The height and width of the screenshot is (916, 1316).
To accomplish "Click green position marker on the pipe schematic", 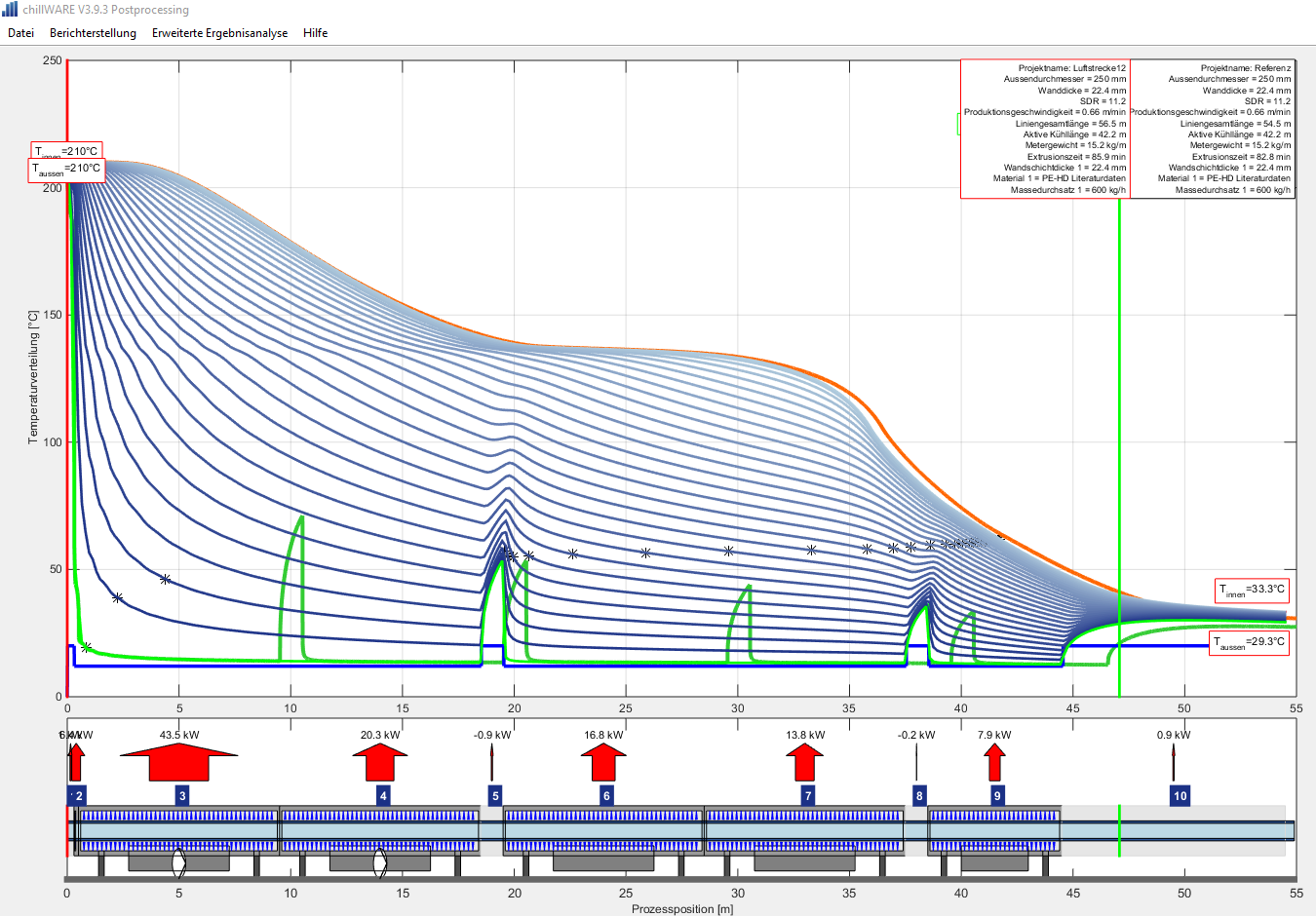I will click(1119, 831).
